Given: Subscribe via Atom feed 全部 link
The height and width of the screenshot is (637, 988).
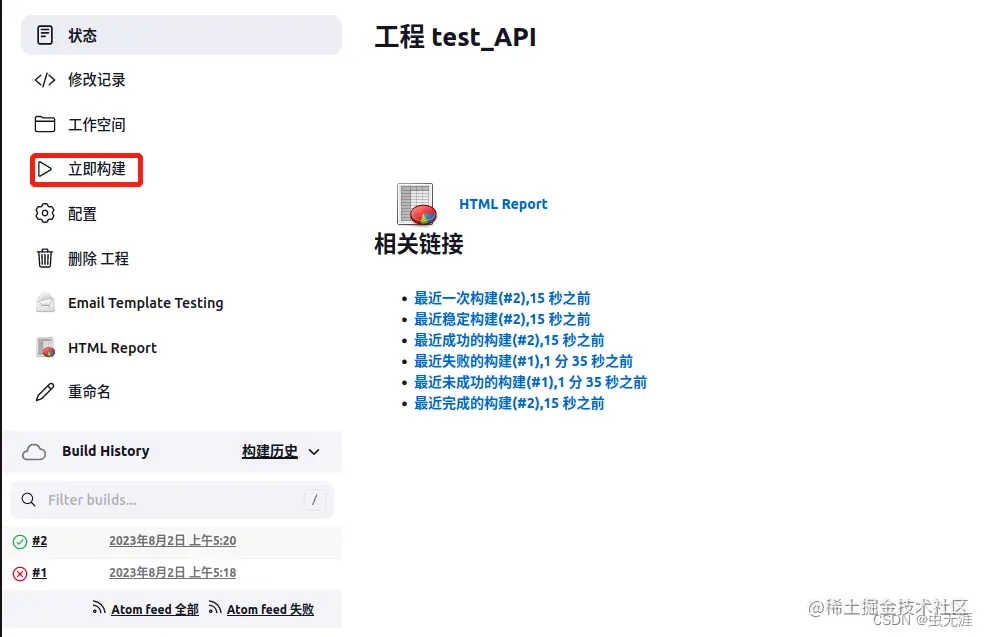Looking at the screenshot, I should coord(153,608).
